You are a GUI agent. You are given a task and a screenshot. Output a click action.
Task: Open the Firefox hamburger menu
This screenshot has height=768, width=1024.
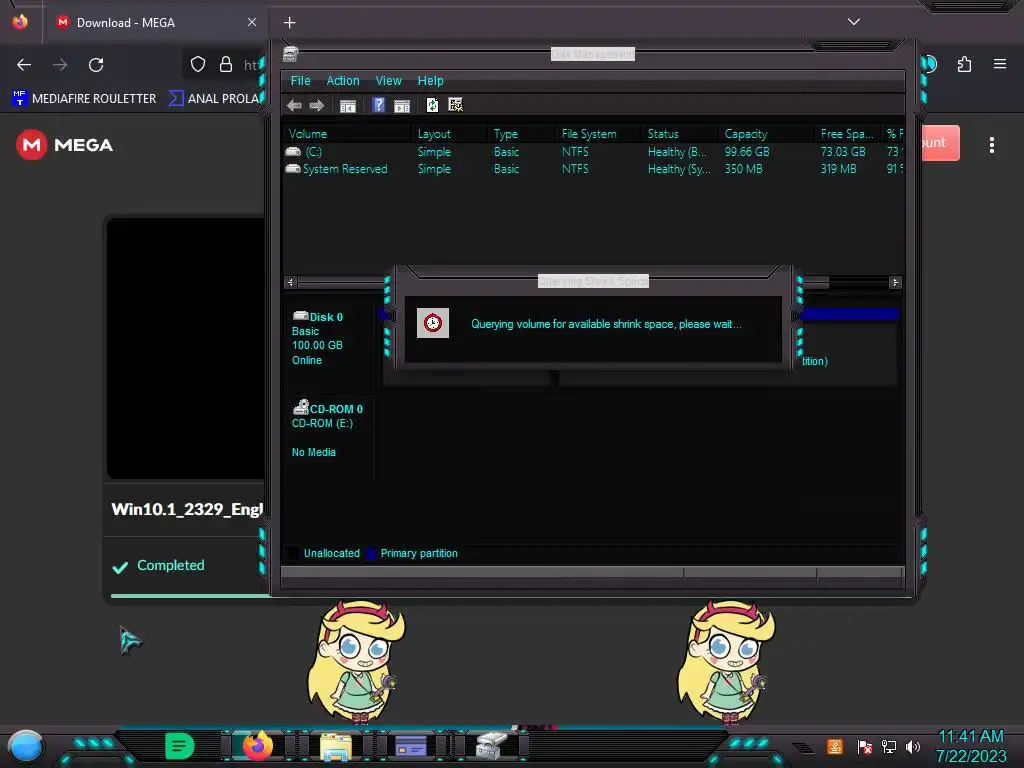[x=999, y=64]
